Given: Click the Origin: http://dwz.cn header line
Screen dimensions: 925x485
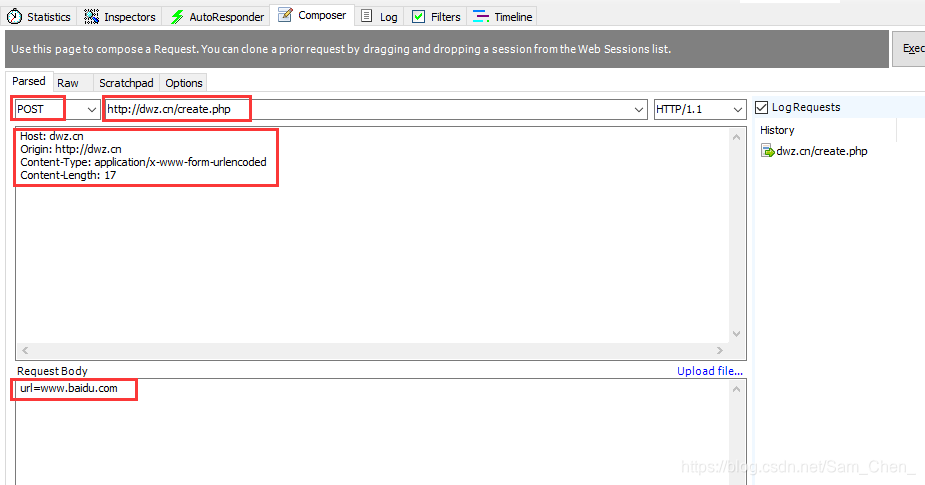Looking at the screenshot, I should point(71,149).
